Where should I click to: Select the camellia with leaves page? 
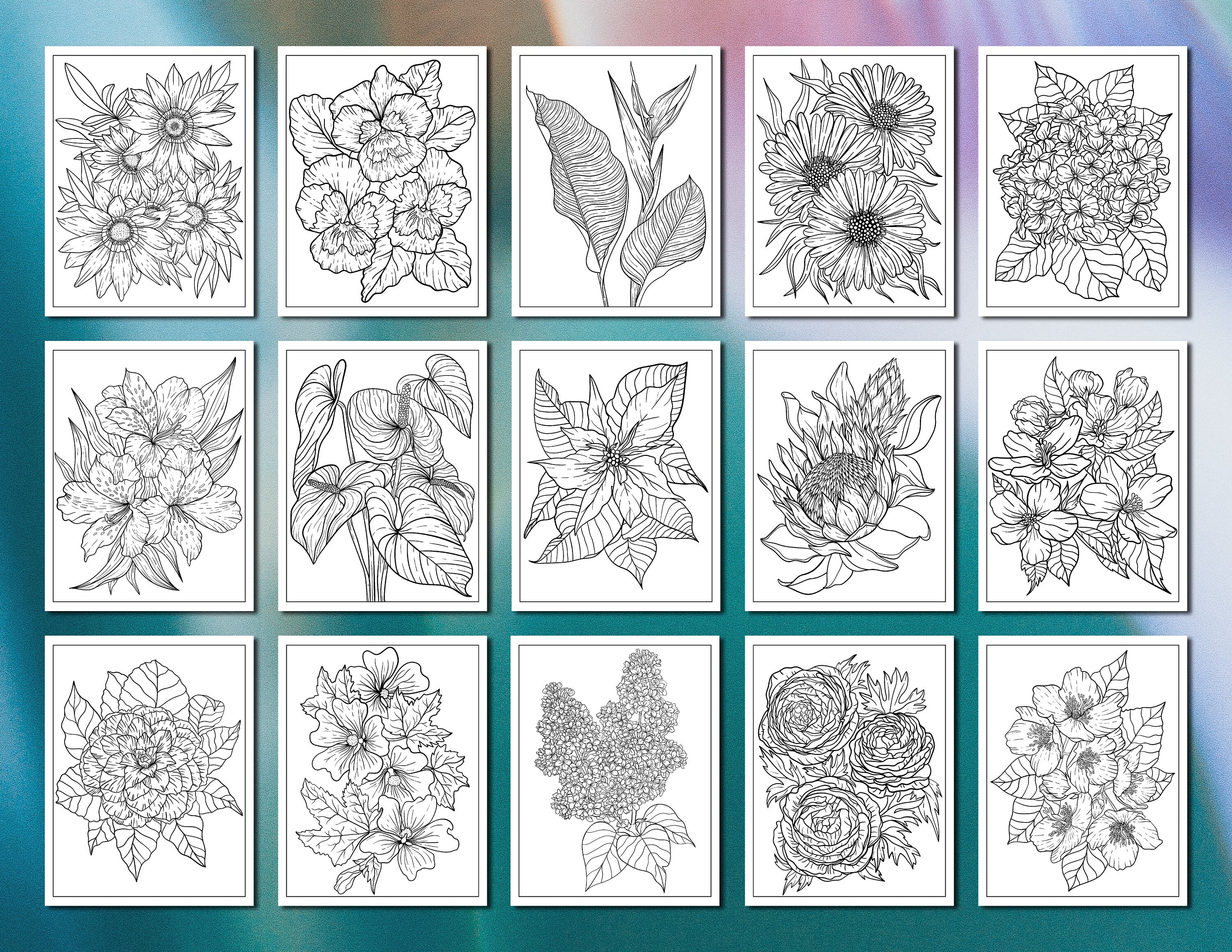[x=149, y=771]
